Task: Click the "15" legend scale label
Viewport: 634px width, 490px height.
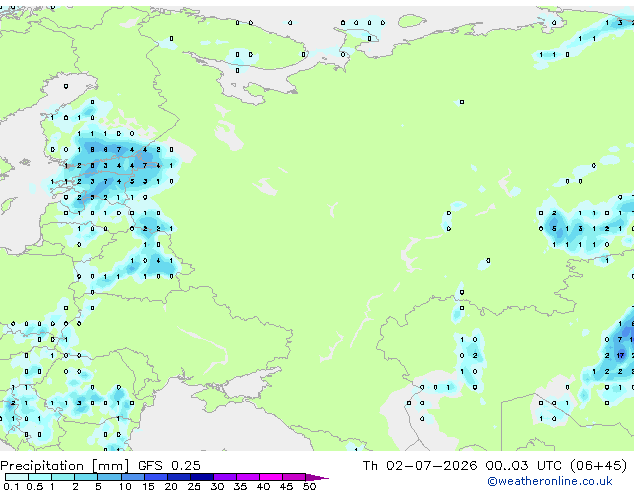Action: tap(148, 486)
